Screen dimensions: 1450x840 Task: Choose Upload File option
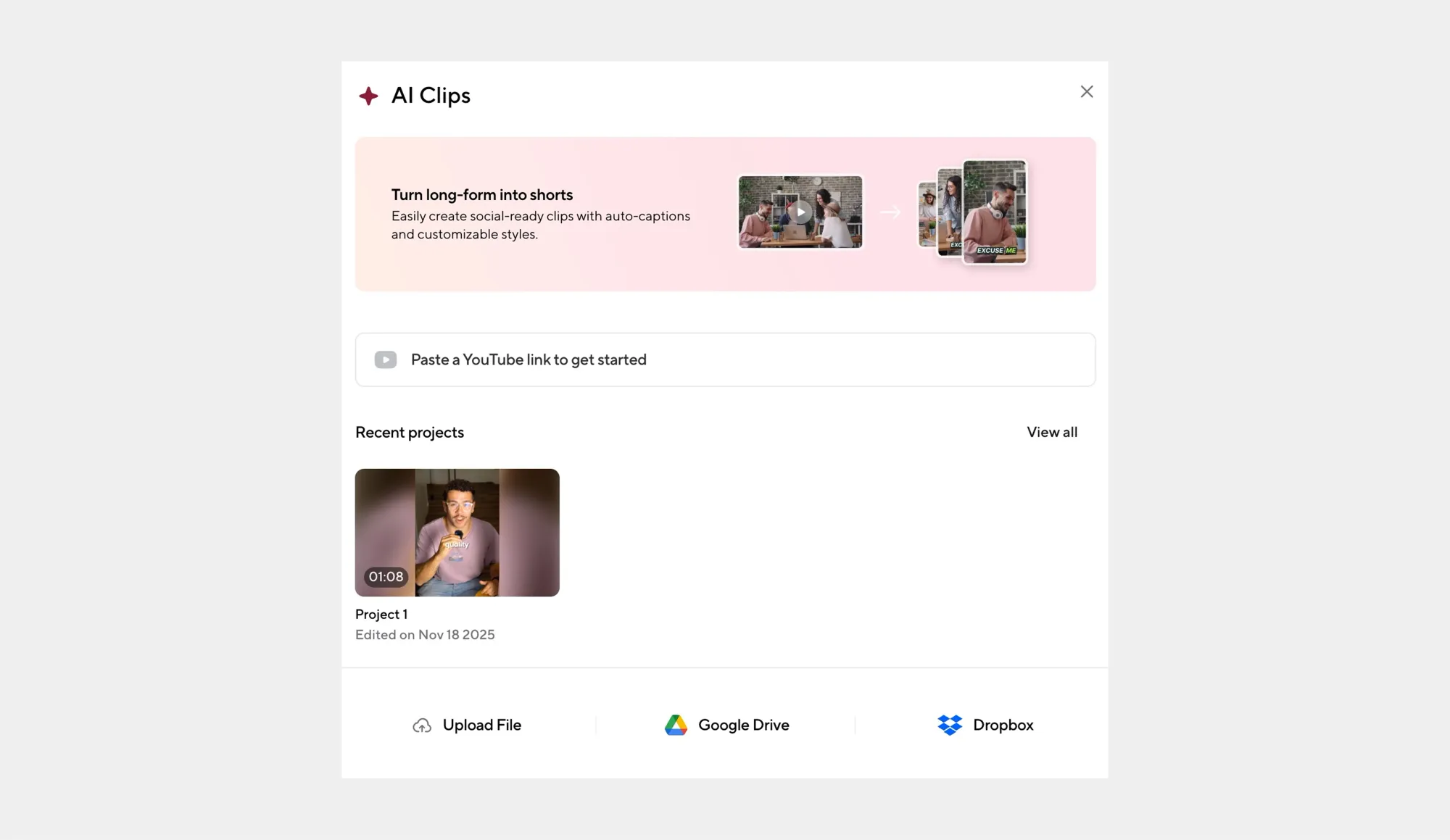(x=481, y=725)
